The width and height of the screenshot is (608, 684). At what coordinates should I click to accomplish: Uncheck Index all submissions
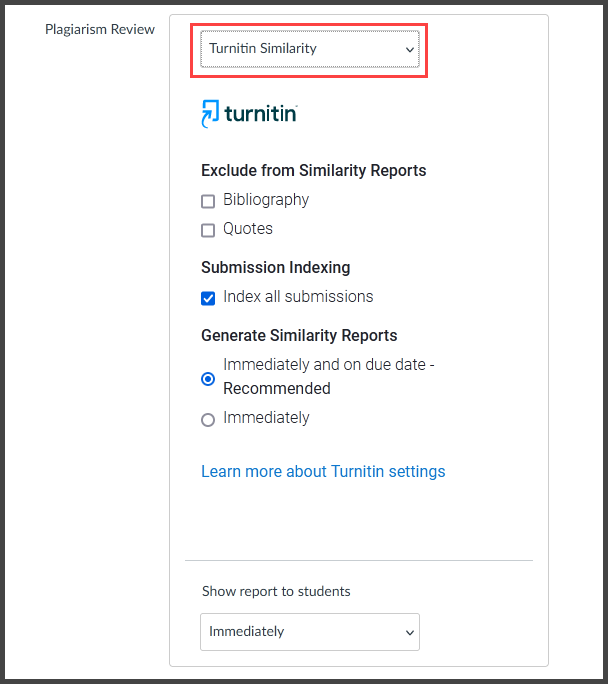208,298
